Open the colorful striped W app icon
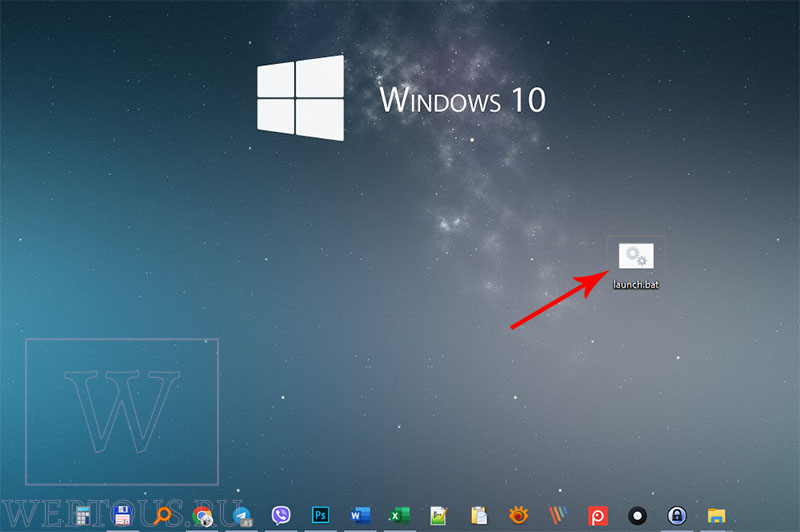This screenshot has width=800, height=532. pyautogui.click(x=558, y=516)
